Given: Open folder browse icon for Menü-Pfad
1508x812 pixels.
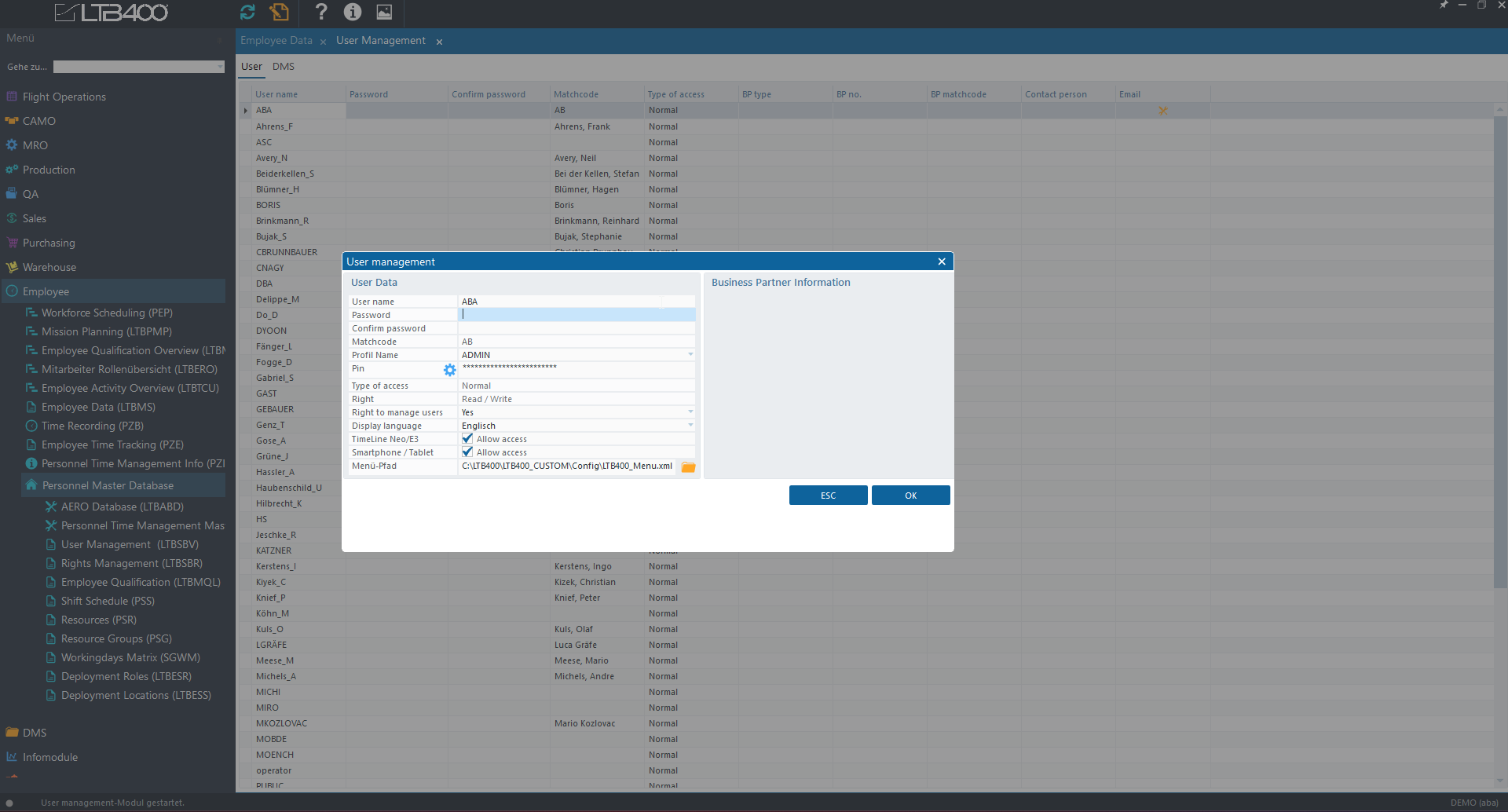Looking at the screenshot, I should coord(688,467).
